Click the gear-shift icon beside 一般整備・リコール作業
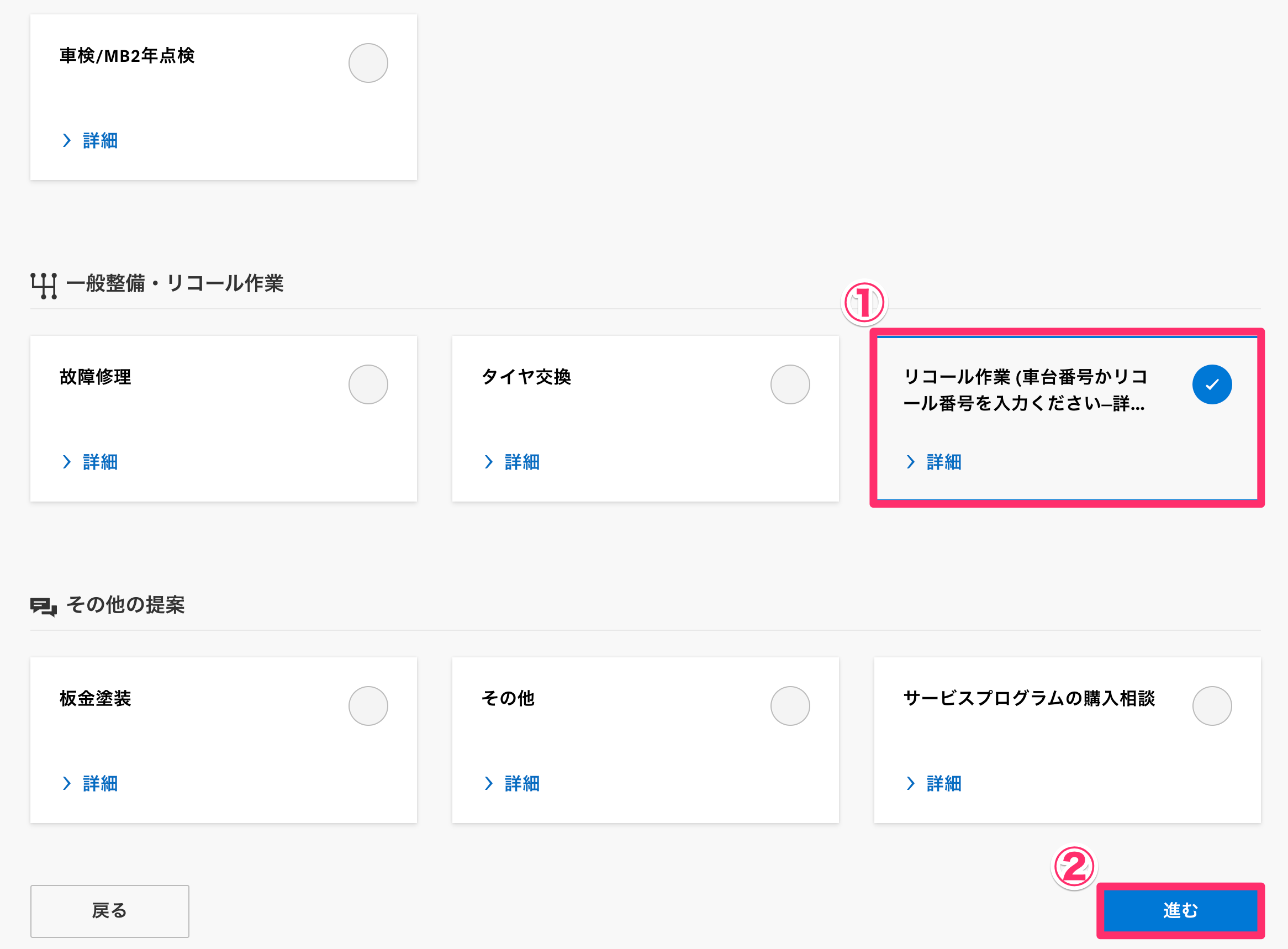This screenshot has height=949, width=1288. point(44,286)
